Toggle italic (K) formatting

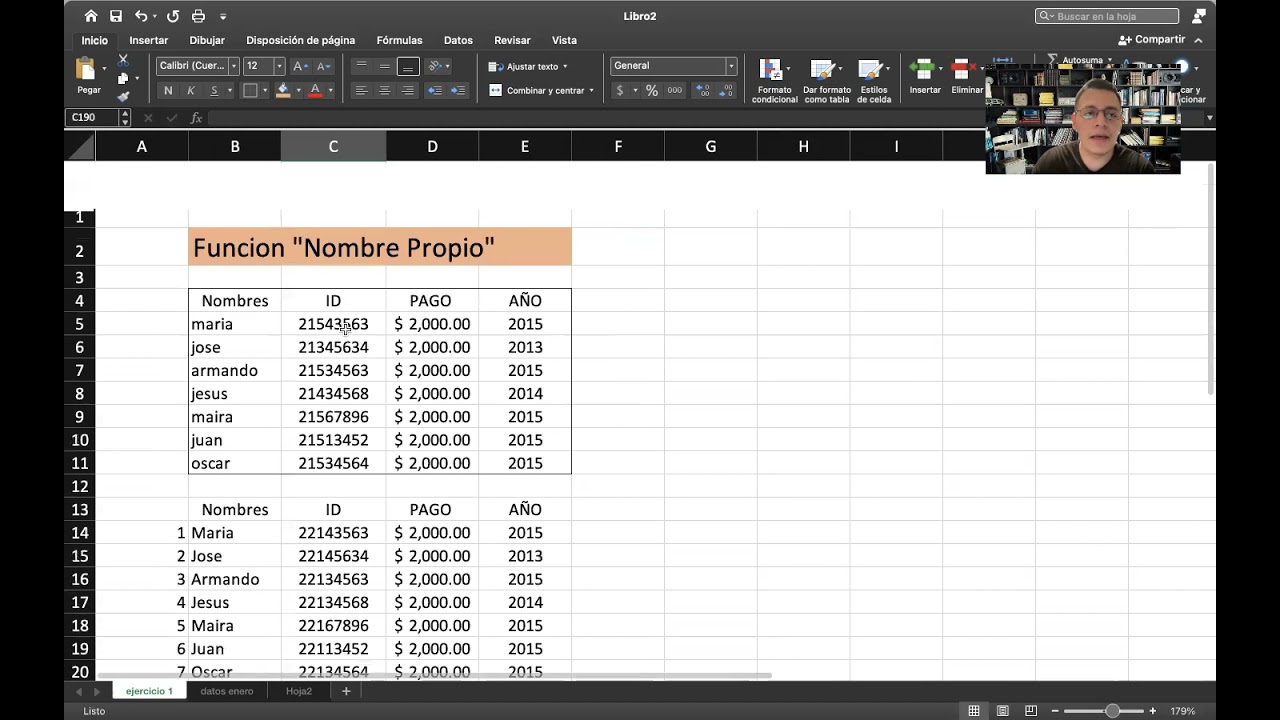point(191,90)
